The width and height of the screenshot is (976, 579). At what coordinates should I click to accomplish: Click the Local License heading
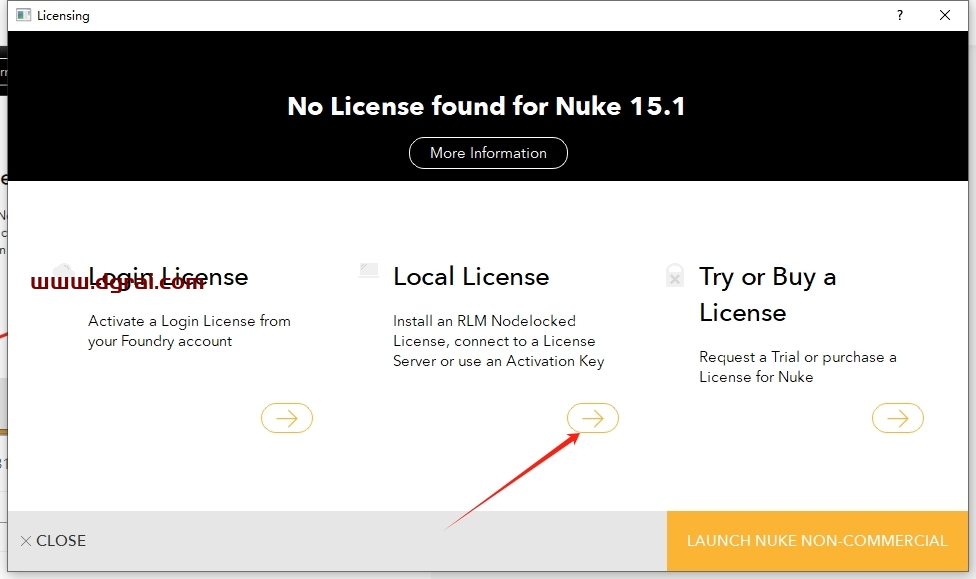(471, 276)
